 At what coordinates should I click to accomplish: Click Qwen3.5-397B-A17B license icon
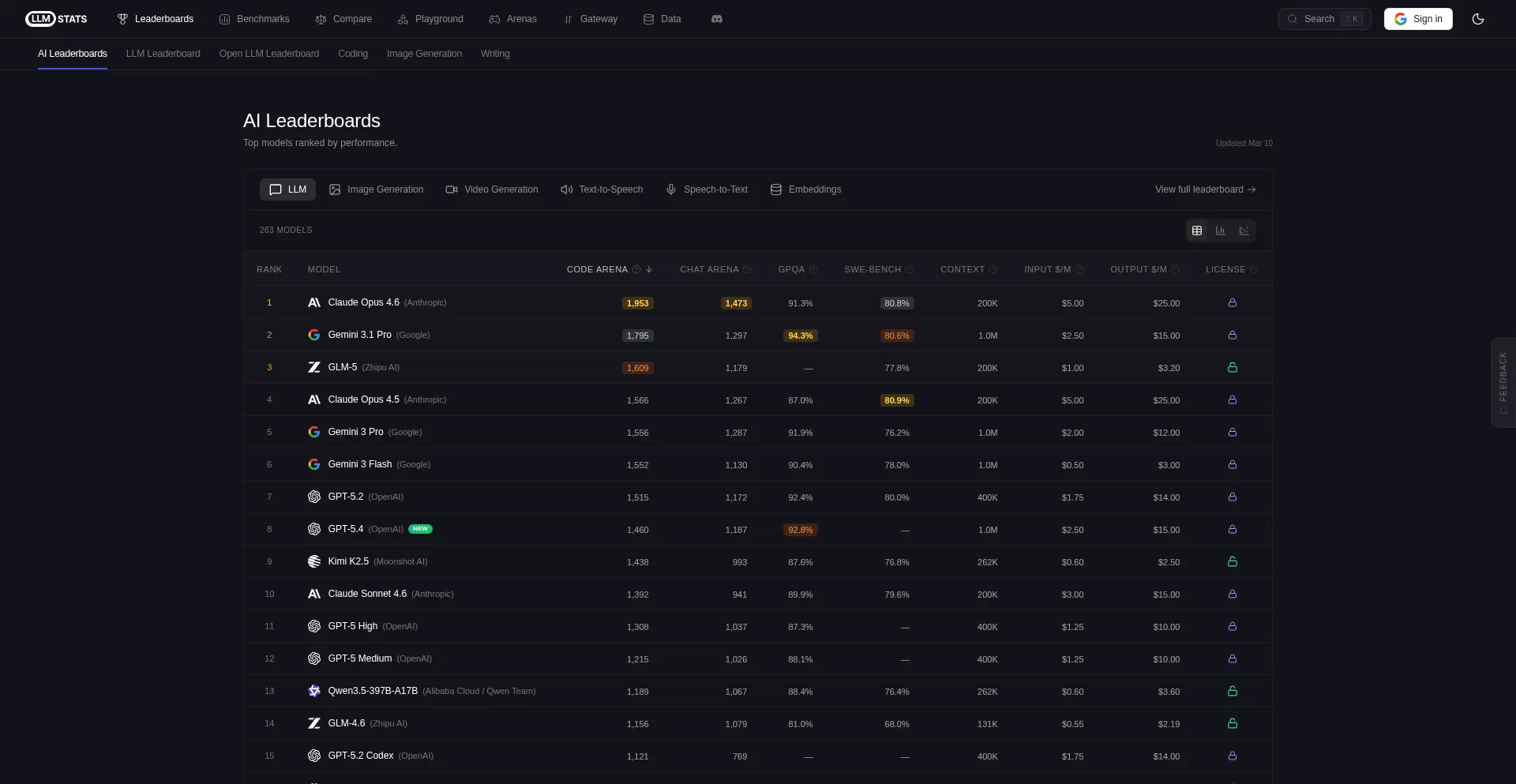1233,691
